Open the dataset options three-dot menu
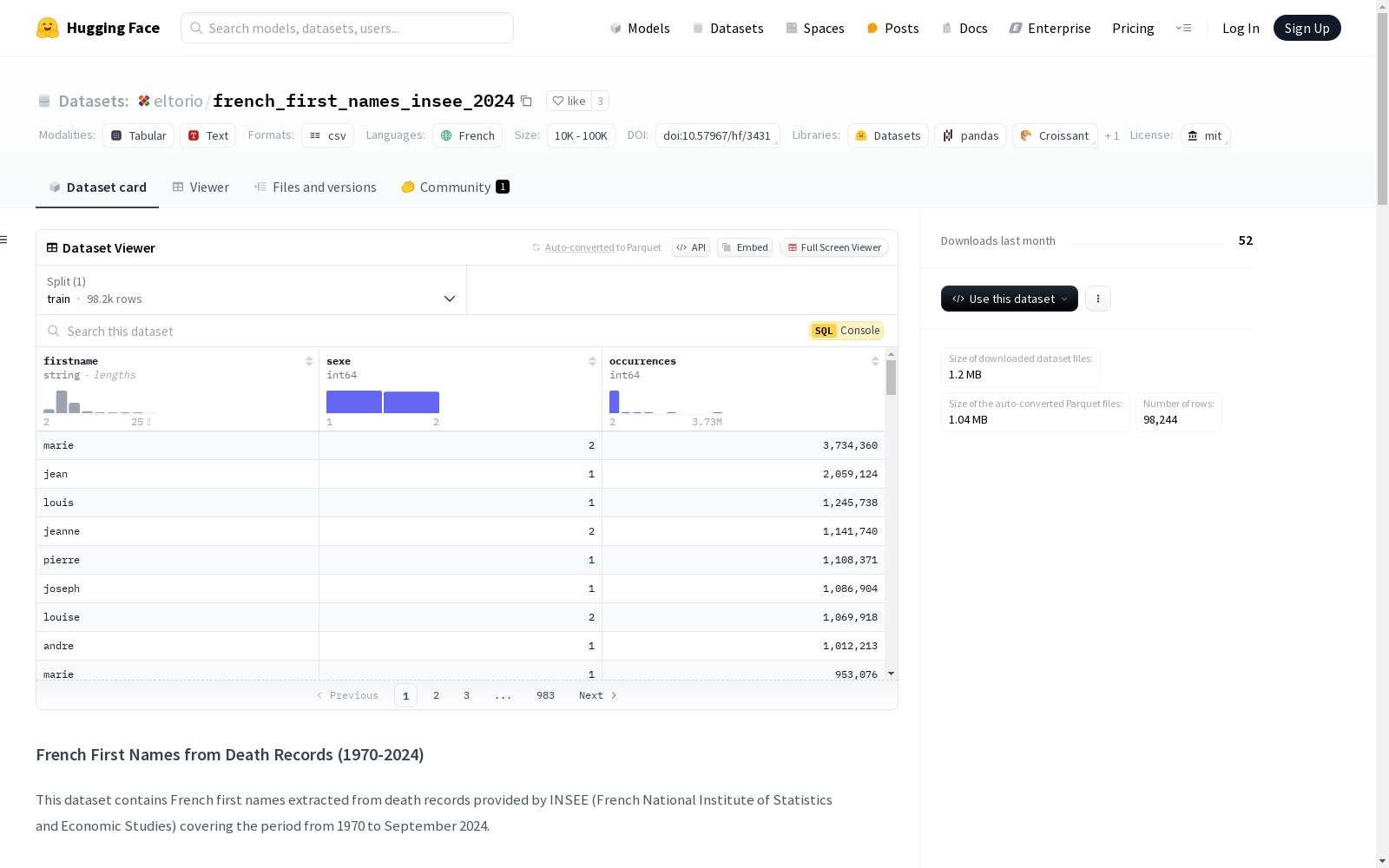 (x=1098, y=299)
